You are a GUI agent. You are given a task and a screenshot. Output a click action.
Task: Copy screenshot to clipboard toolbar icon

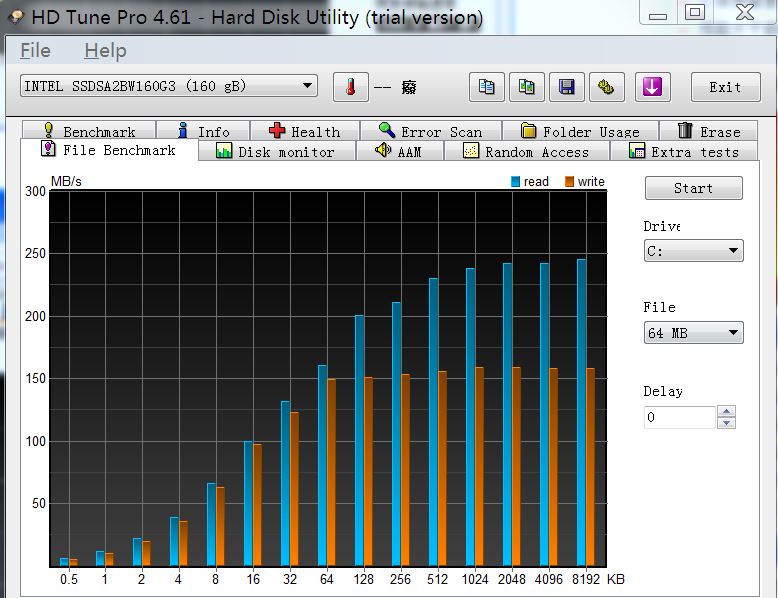point(526,87)
